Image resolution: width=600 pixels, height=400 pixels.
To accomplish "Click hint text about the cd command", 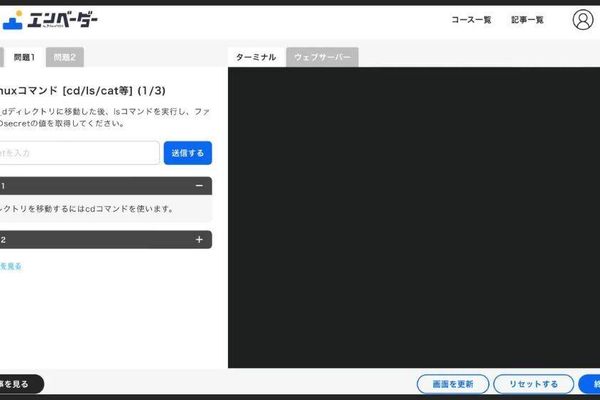I will pos(87,209).
